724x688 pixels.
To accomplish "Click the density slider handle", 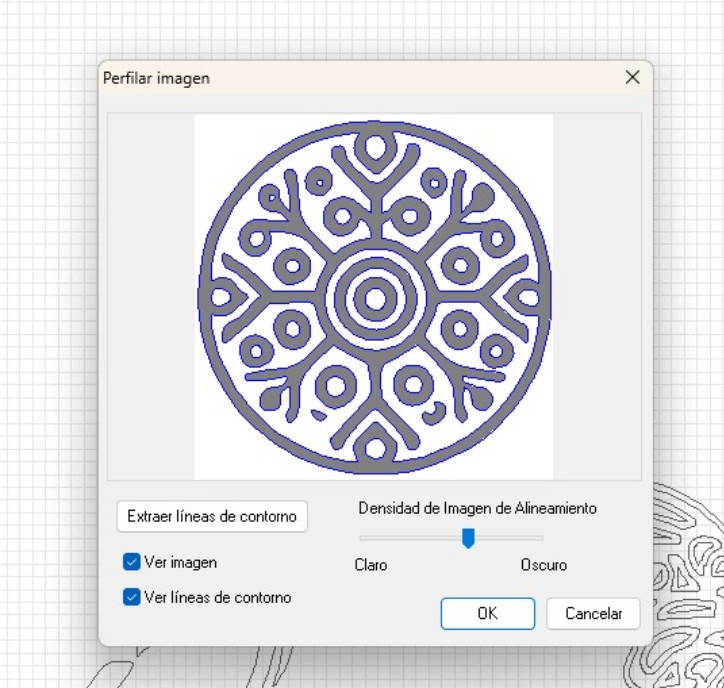I will point(468,538).
